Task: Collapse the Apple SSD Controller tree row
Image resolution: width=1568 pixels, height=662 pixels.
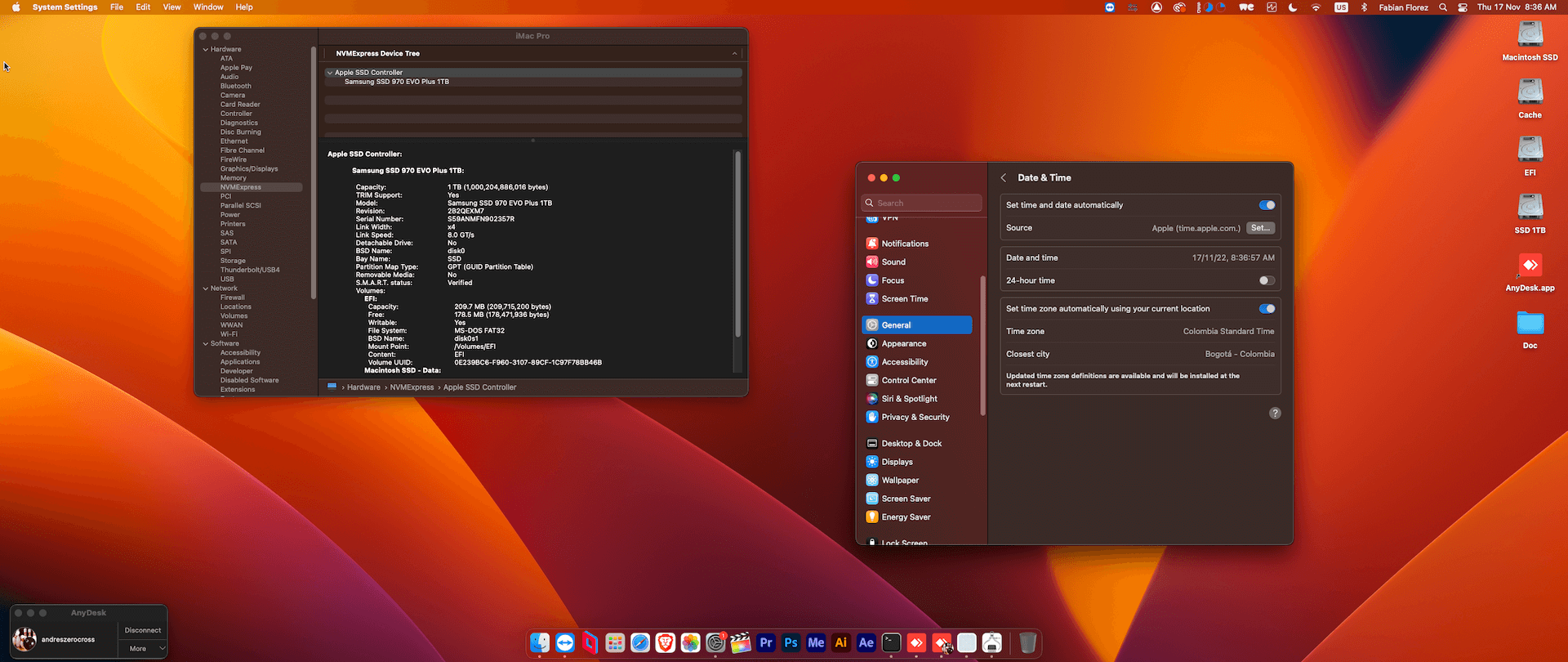Action: click(330, 73)
